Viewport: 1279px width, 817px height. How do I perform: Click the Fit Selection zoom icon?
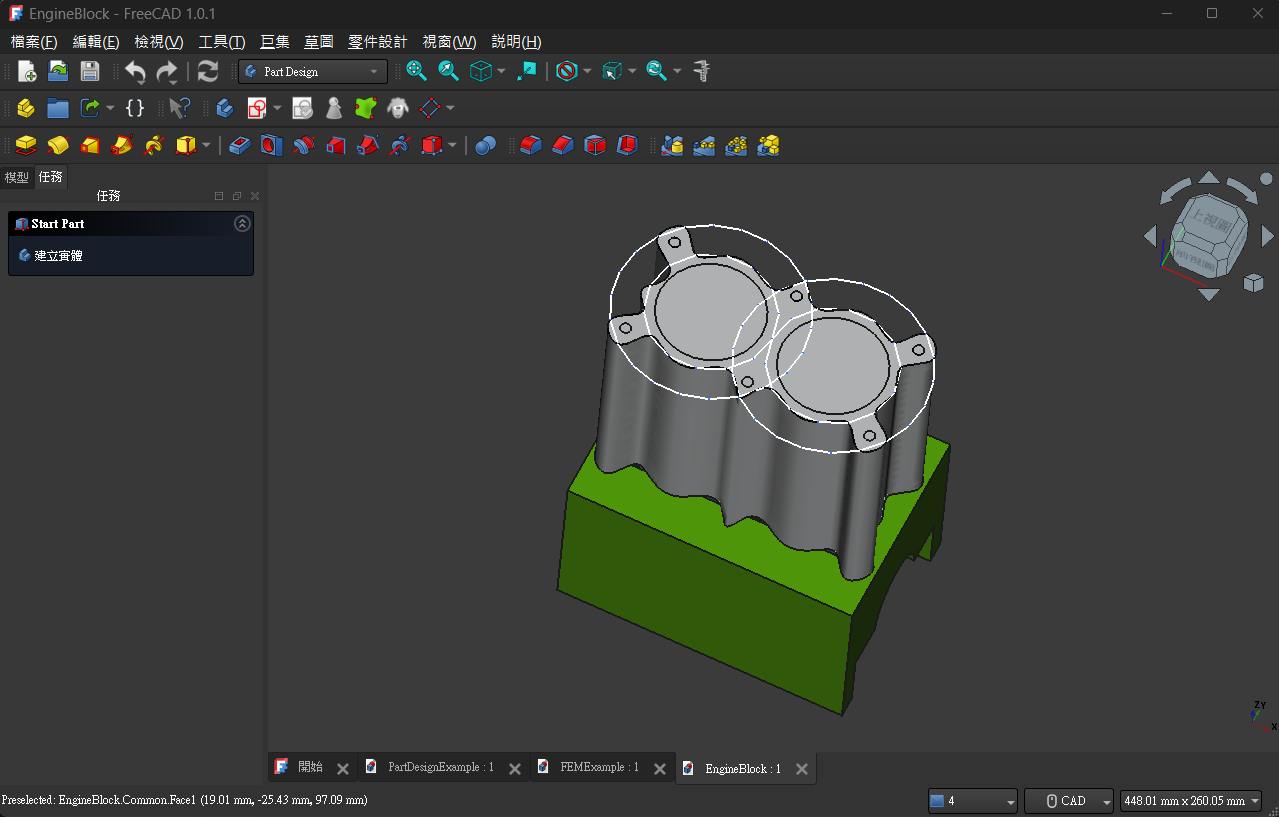448,71
